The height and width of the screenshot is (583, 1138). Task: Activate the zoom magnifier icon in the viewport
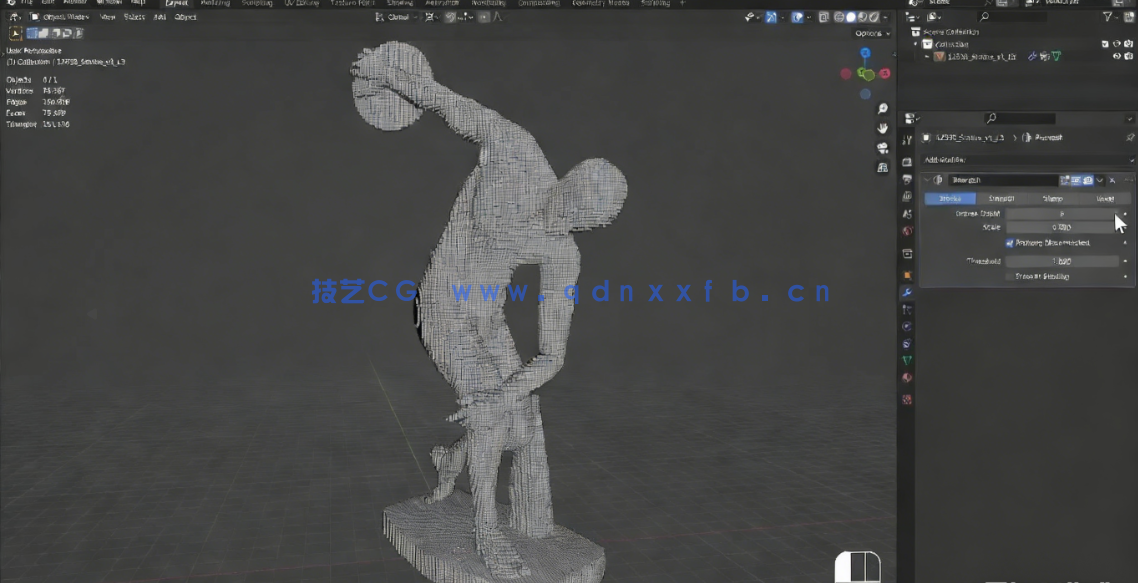pos(881,108)
